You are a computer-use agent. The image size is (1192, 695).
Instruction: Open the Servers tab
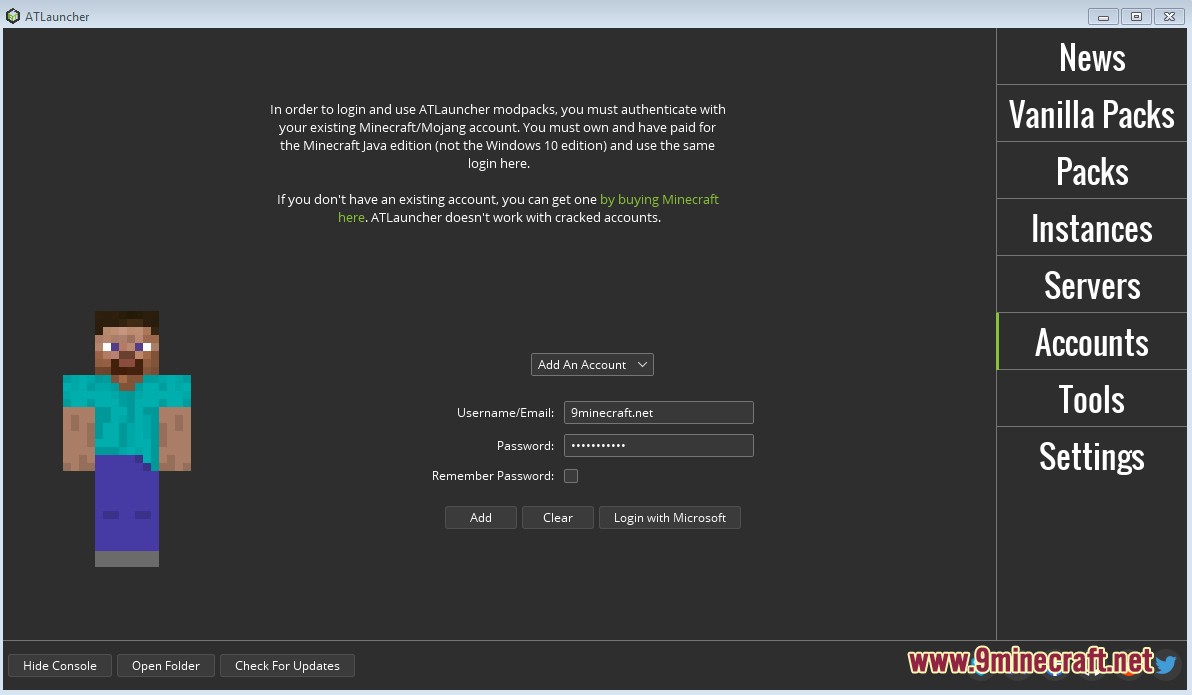pyautogui.click(x=1092, y=285)
